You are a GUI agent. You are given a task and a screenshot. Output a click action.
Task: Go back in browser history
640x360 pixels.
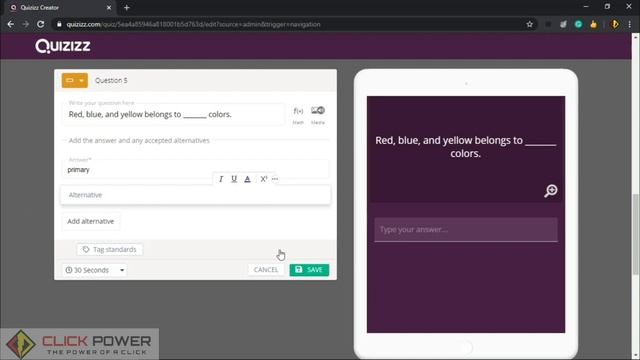click(11, 24)
